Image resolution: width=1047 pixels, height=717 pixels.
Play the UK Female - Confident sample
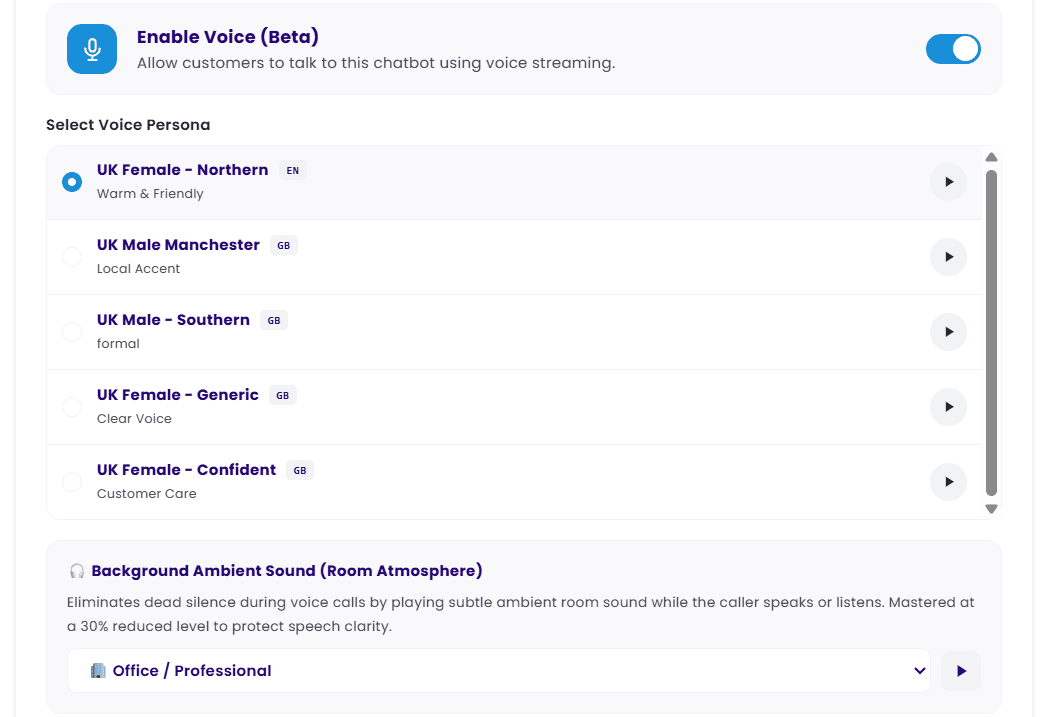click(x=948, y=482)
